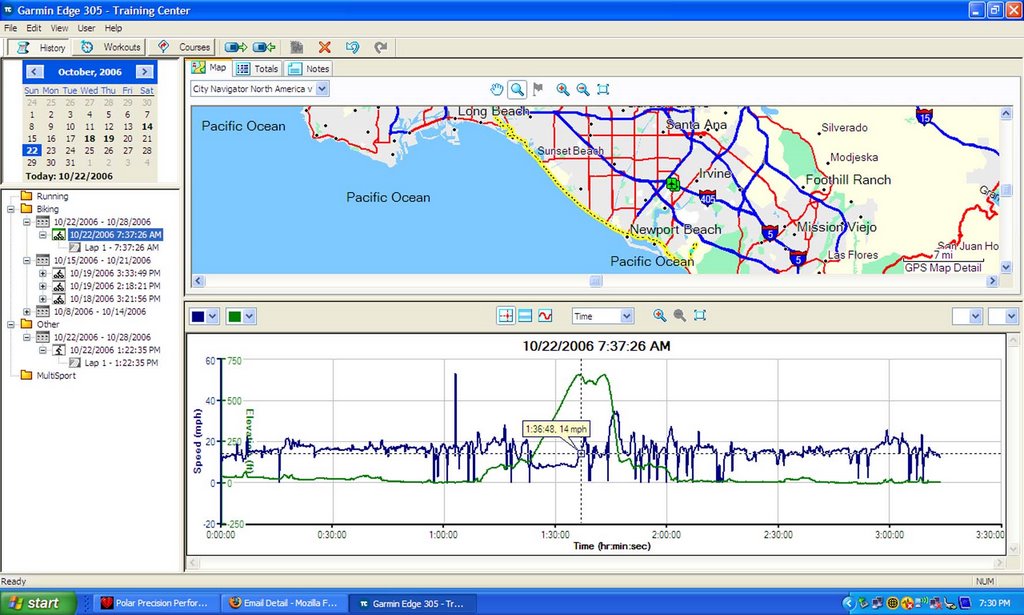Open the File menu
The height and width of the screenshot is (615, 1024).
click(10, 28)
